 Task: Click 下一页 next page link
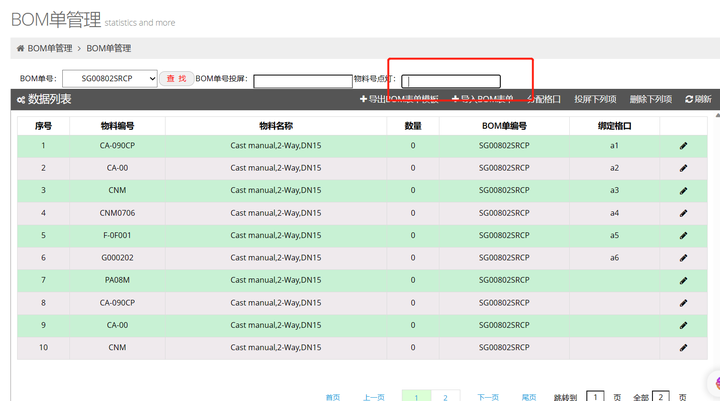[488, 397]
